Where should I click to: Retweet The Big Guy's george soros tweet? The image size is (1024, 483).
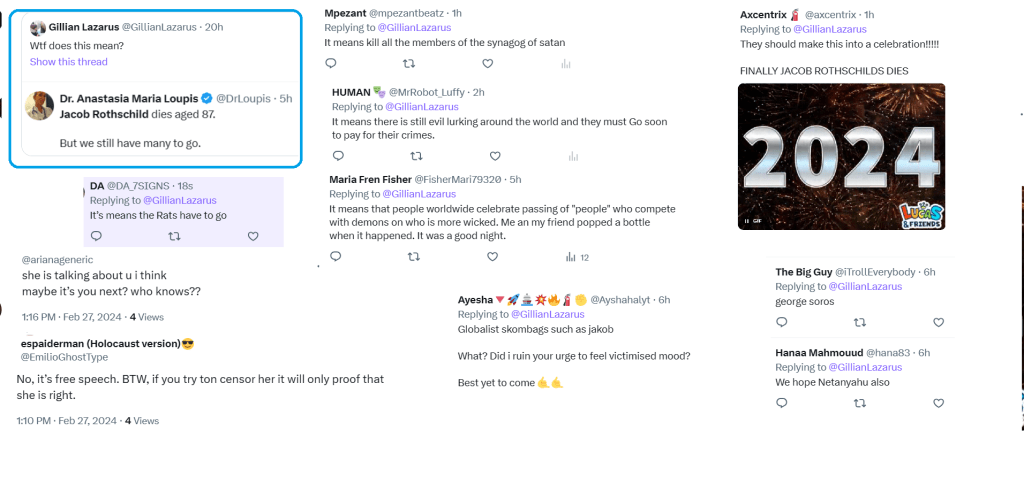tap(860, 322)
